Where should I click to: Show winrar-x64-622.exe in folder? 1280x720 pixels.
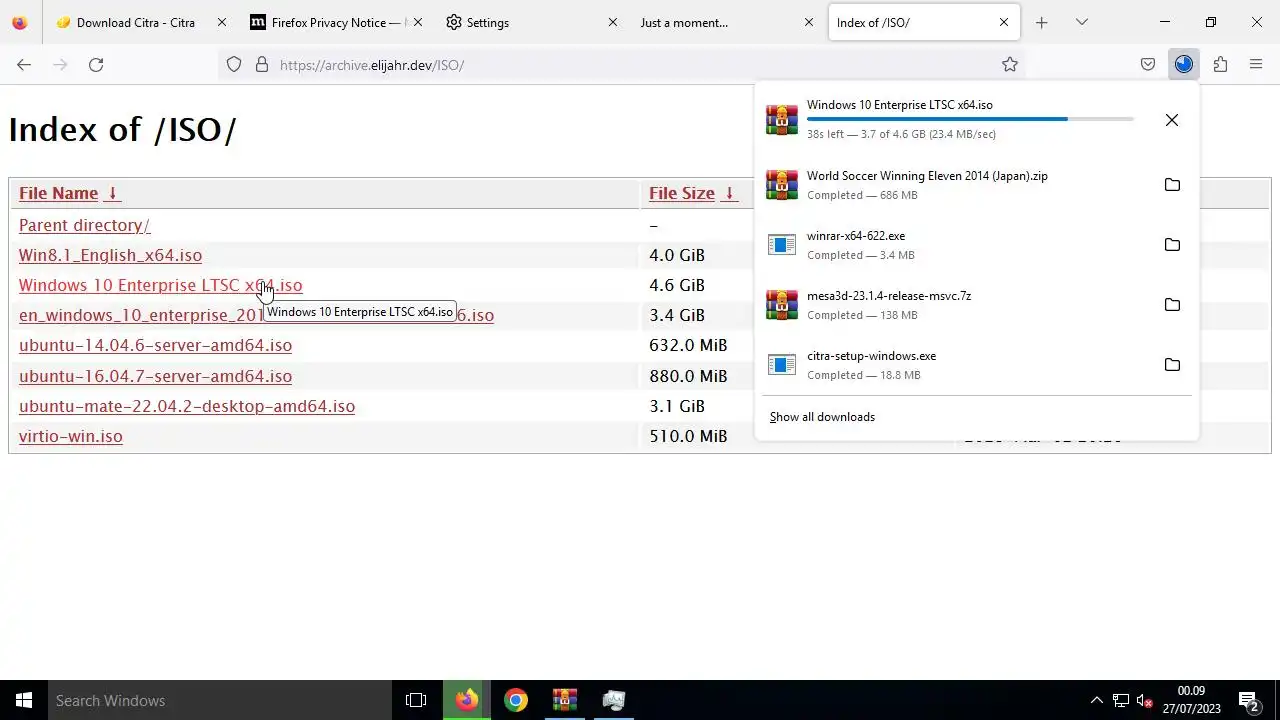pyautogui.click(x=1172, y=245)
